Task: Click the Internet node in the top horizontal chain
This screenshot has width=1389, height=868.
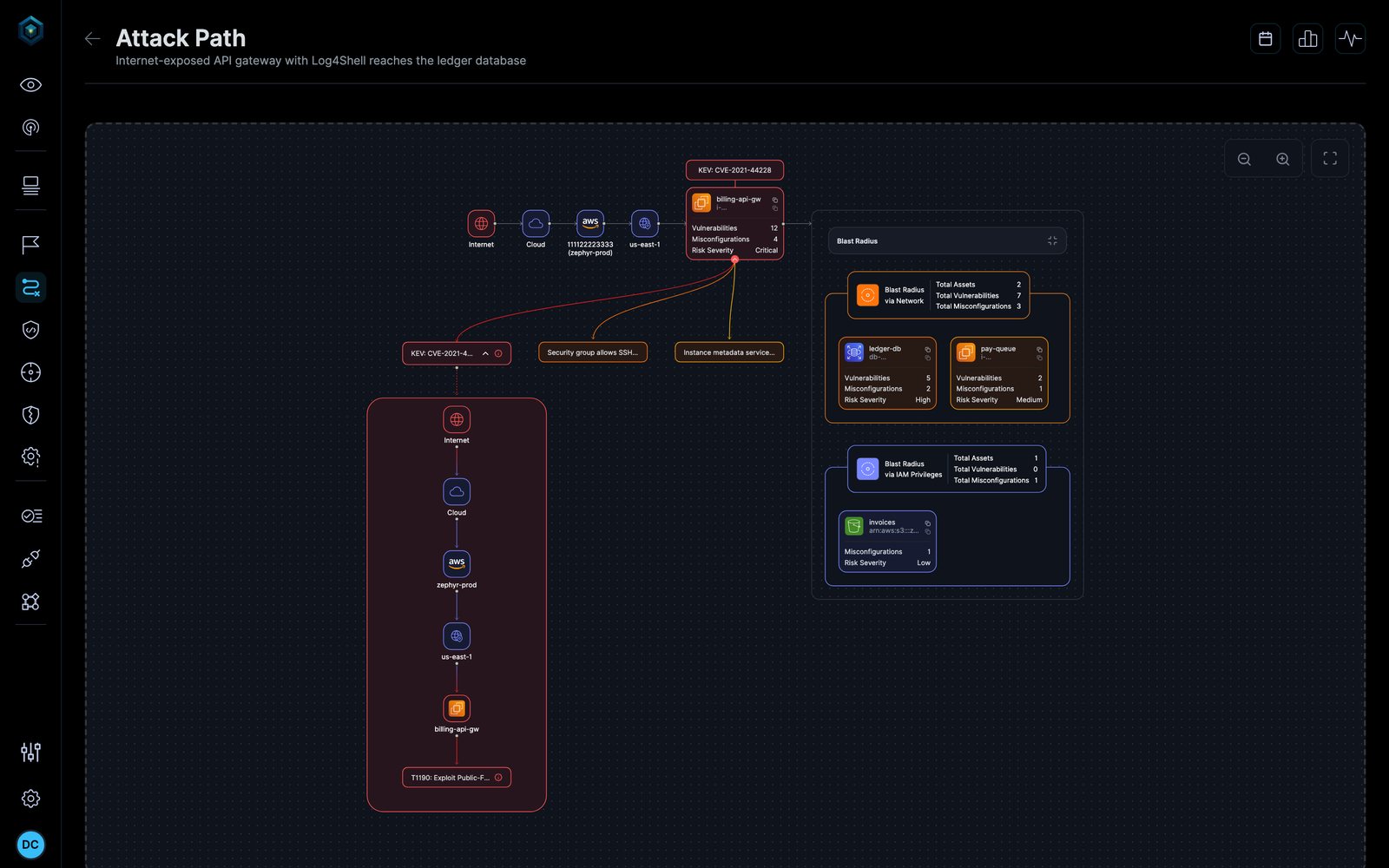Action: (481, 224)
